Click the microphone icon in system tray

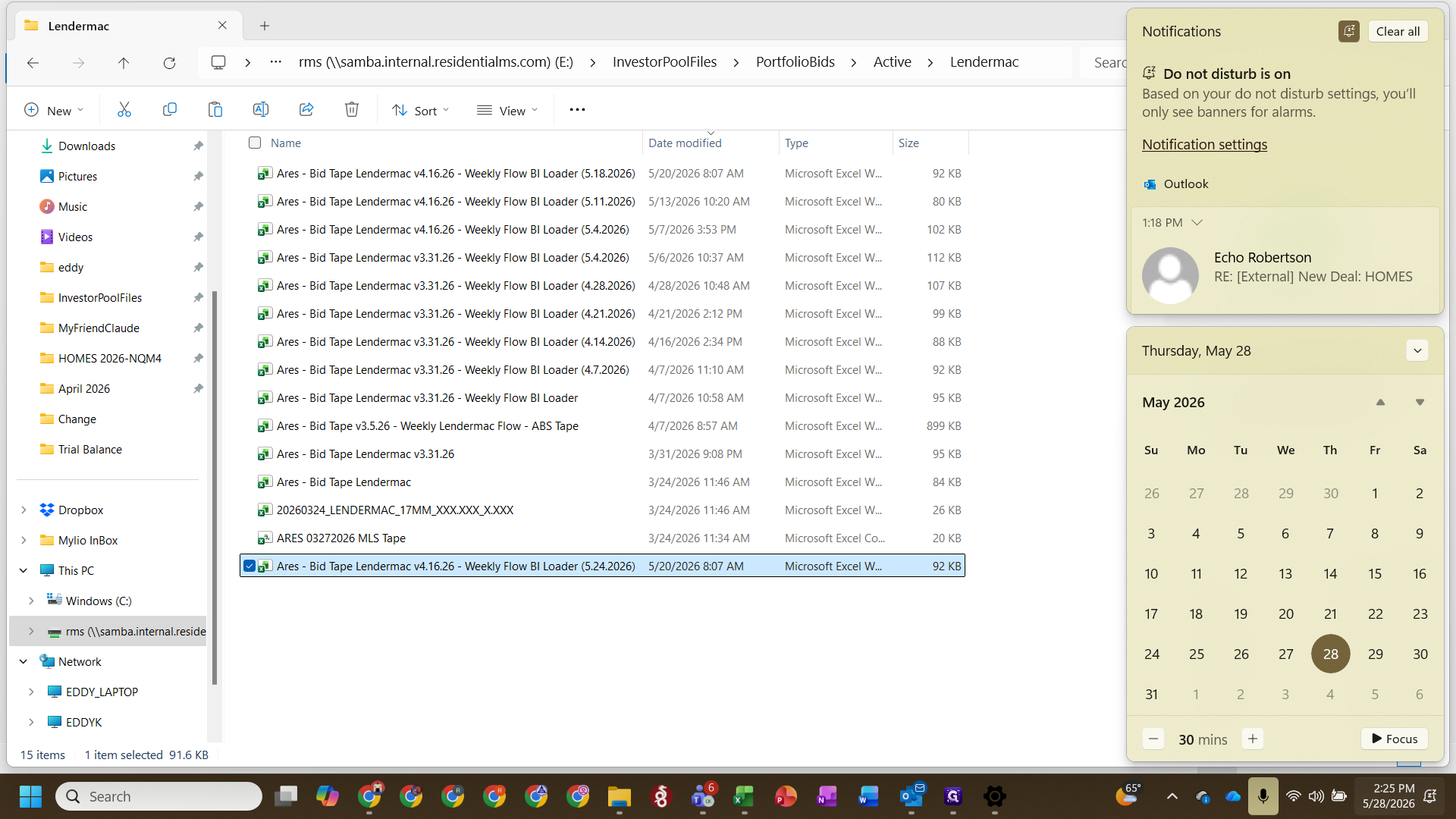(x=1263, y=796)
